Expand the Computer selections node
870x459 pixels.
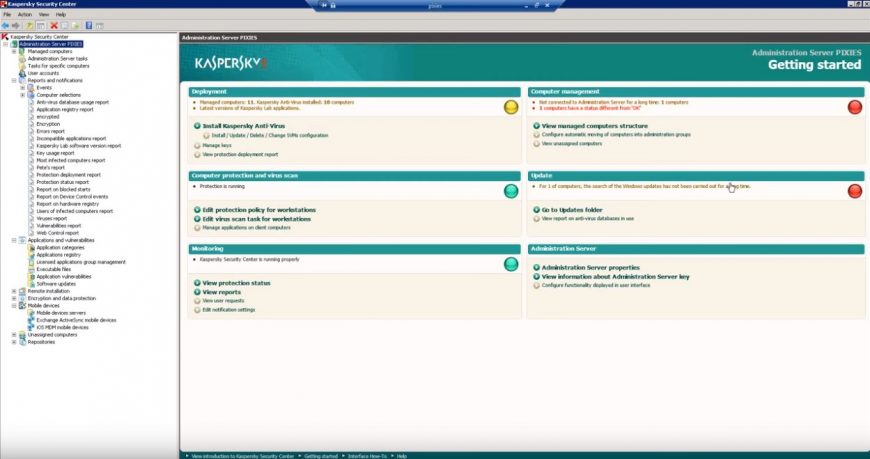coord(23,95)
